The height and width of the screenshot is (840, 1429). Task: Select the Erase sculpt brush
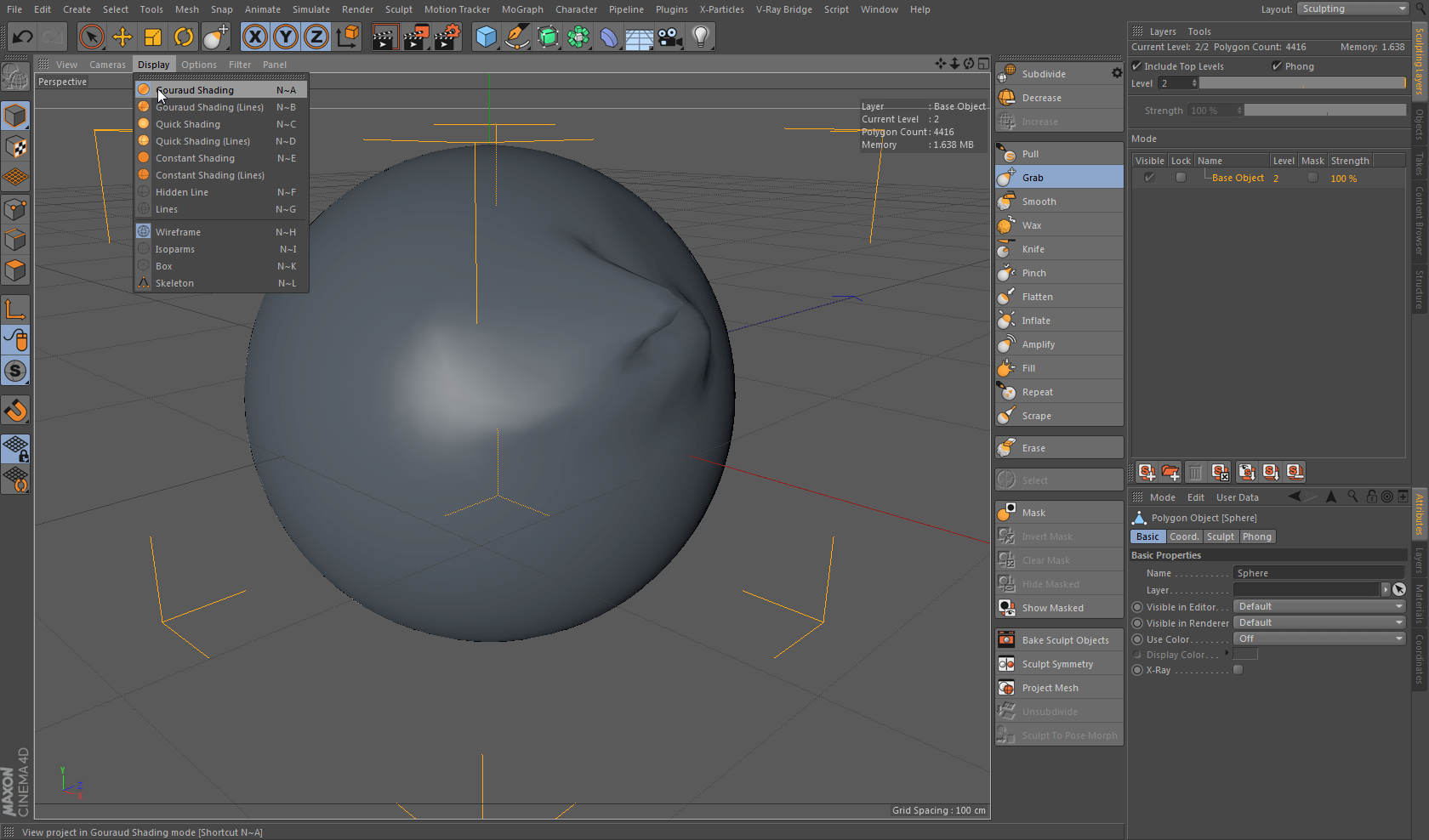(1059, 448)
